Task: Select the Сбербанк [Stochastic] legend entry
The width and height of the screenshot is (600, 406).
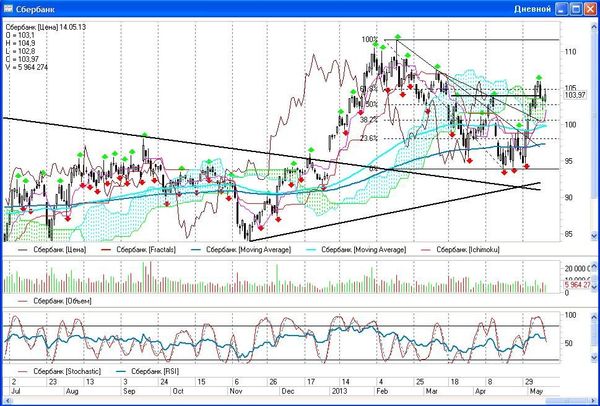Action: pos(59,371)
